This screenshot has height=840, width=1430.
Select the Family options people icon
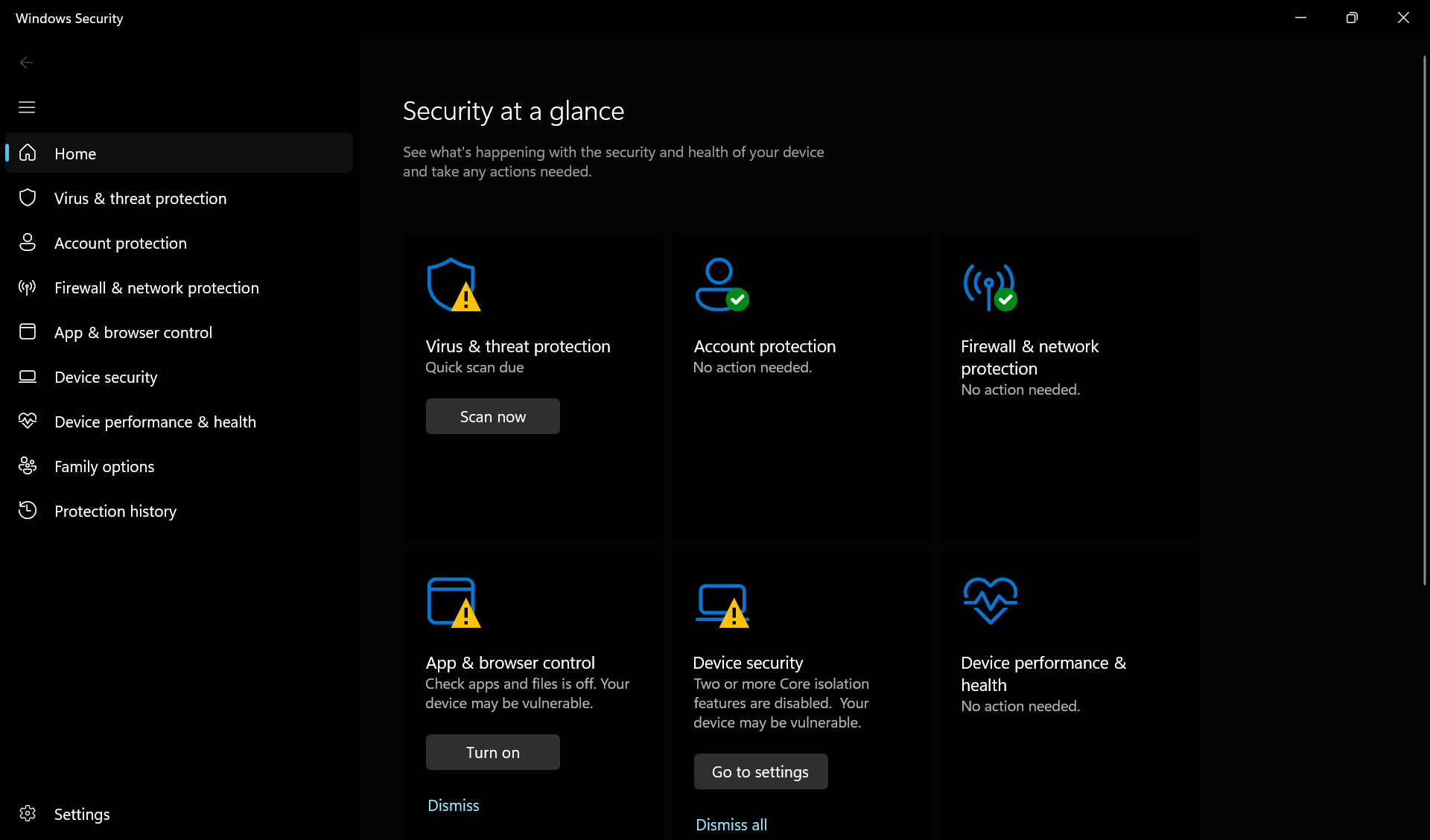[x=27, y=466]
